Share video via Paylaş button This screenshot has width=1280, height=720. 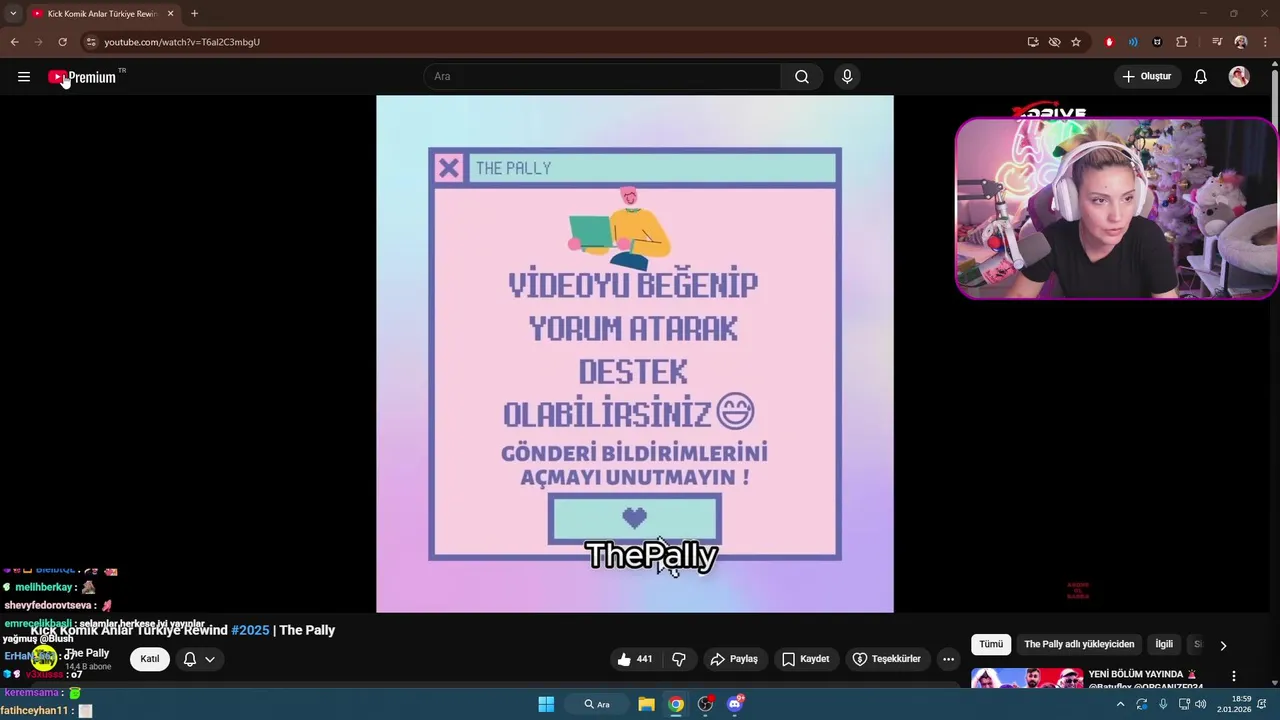tap(734, 659)
